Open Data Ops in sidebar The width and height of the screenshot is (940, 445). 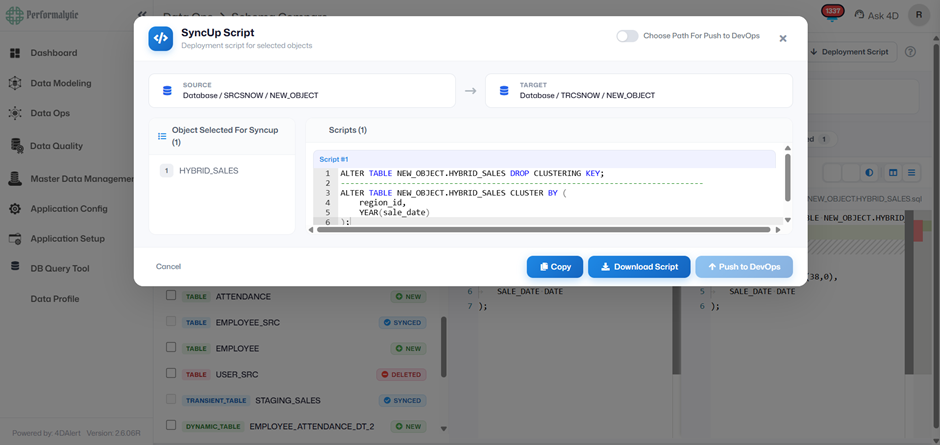(50, 113)
